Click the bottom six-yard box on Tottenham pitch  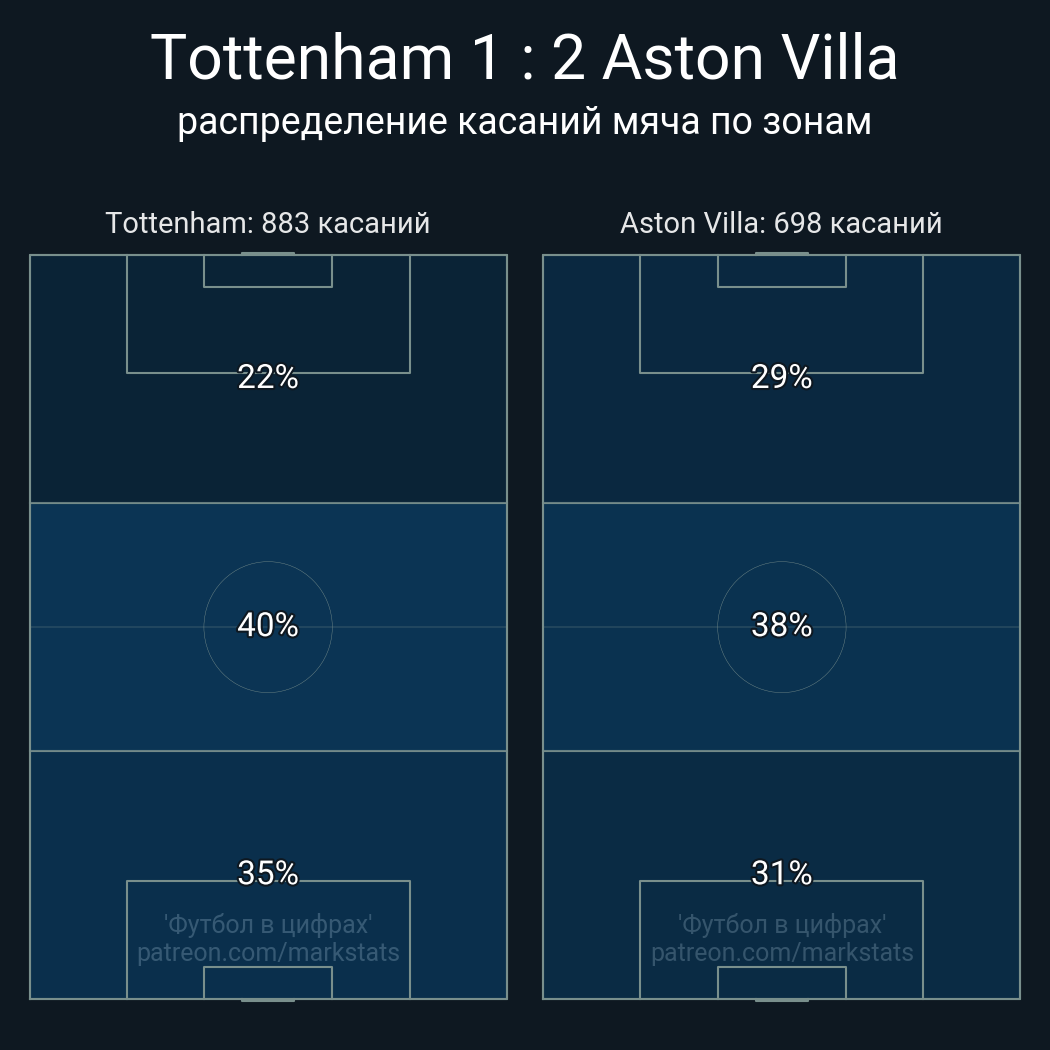point(268,983)
